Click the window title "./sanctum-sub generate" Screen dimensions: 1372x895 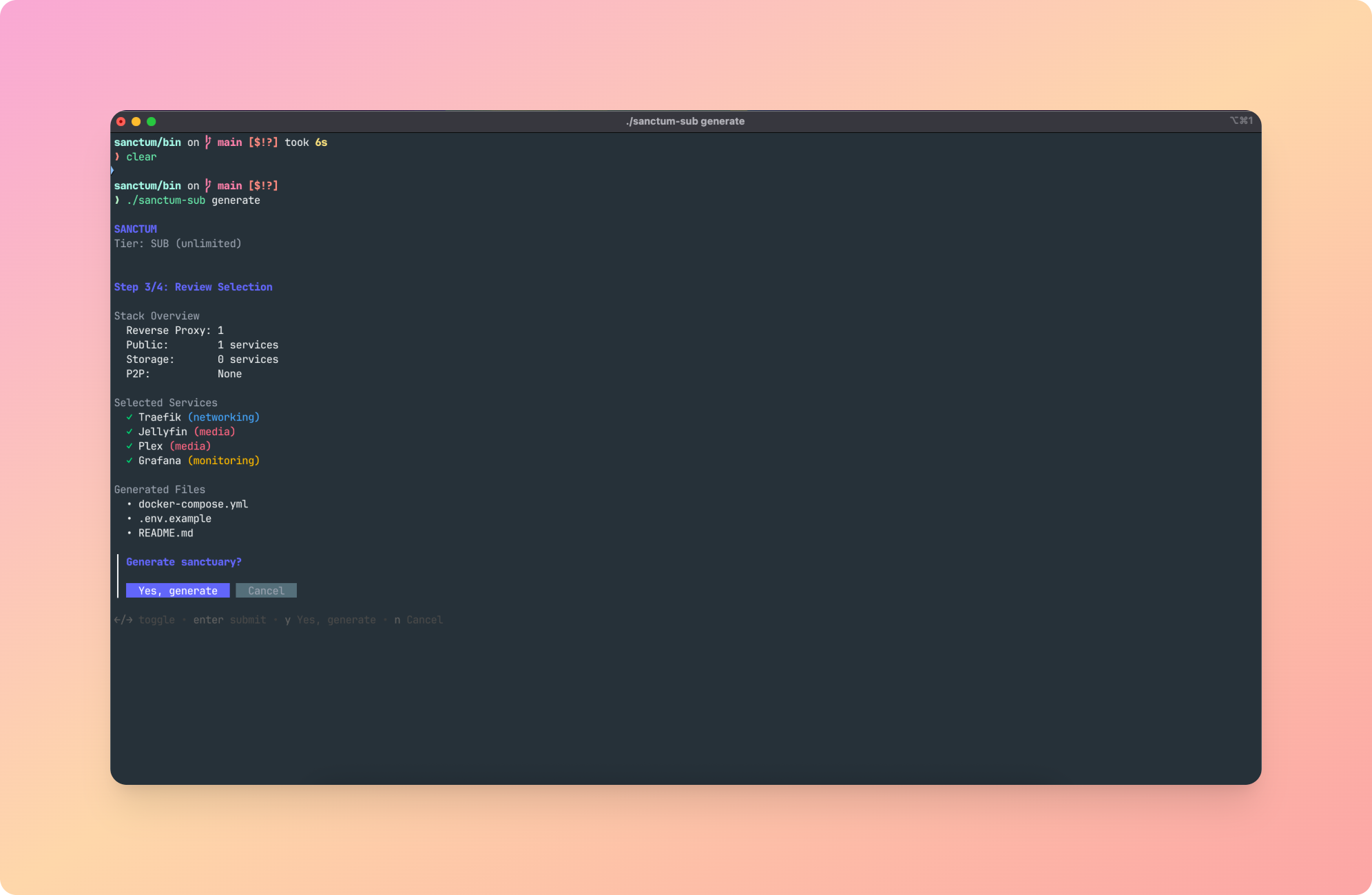[x=685, y=121]
